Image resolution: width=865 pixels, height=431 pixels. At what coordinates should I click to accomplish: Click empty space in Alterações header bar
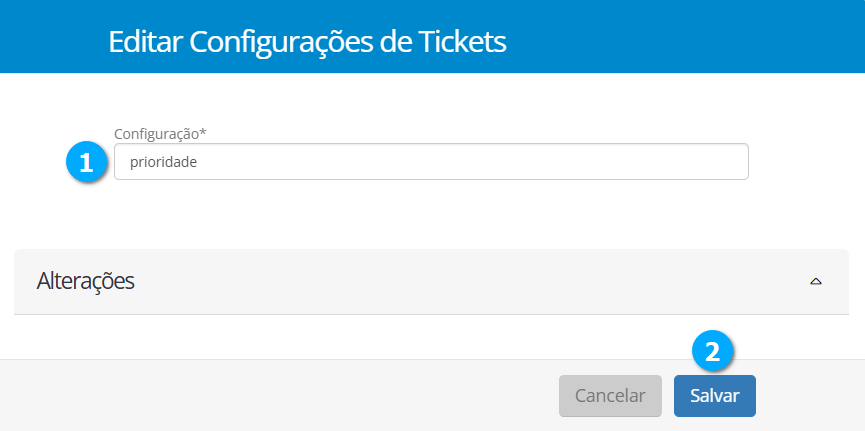[x=450, y=281]
